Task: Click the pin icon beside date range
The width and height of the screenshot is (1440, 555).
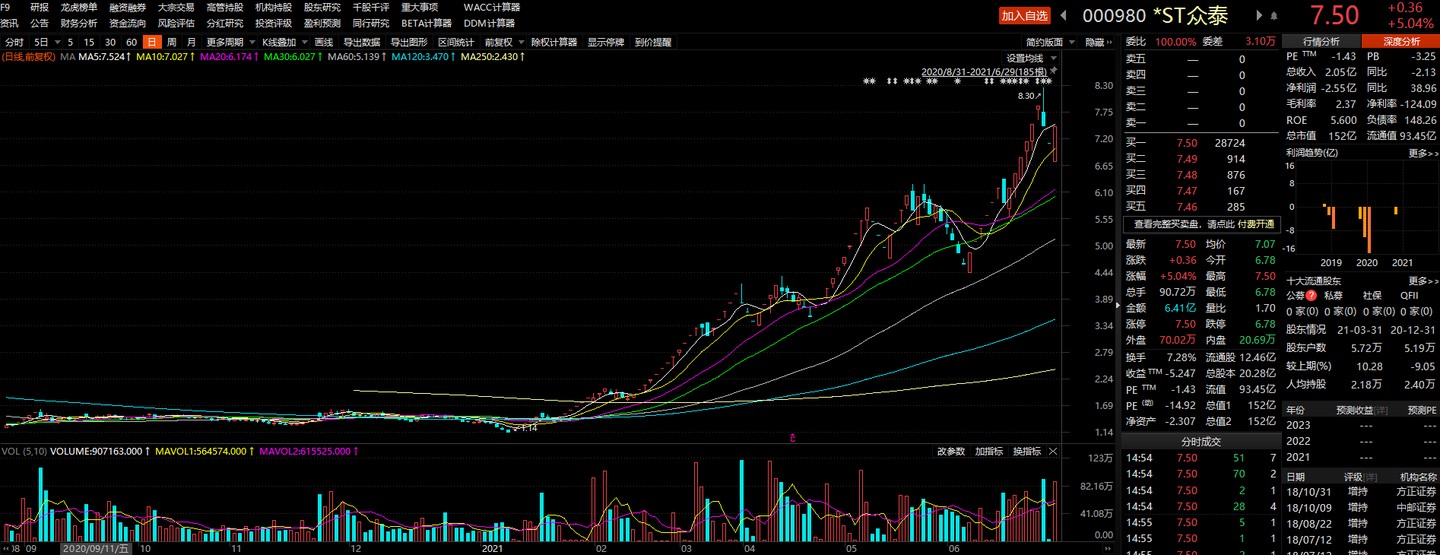Action: click(1054, 72)
